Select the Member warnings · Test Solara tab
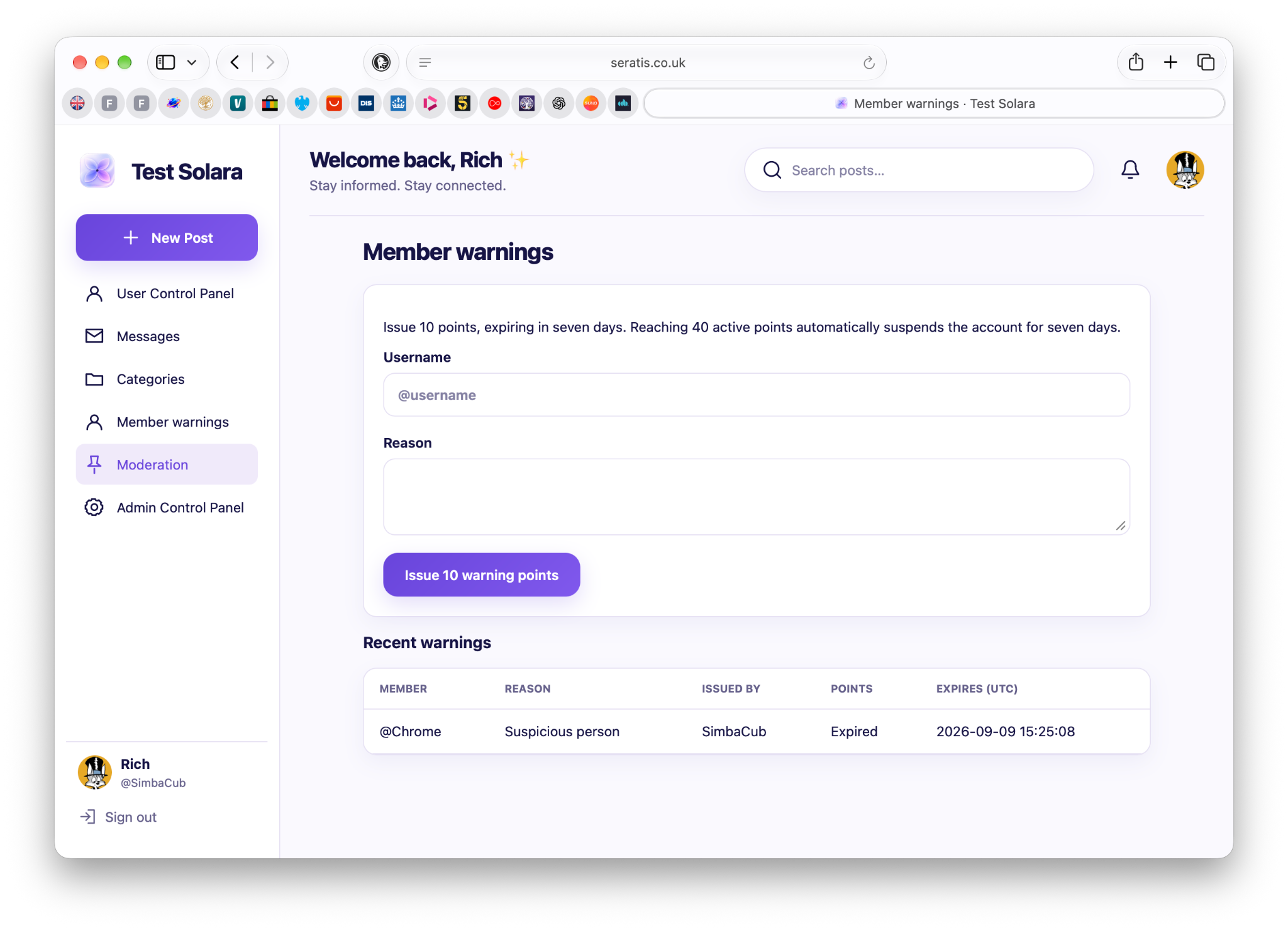Screen dimensions: 1288x930 coord(935,103)
